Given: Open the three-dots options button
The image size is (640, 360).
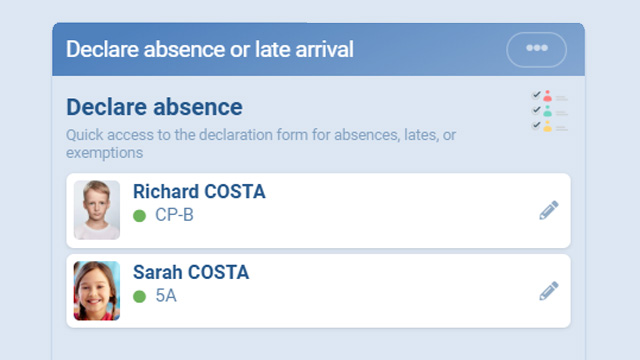Looking at the screenshot, I should tap(536, 49).
